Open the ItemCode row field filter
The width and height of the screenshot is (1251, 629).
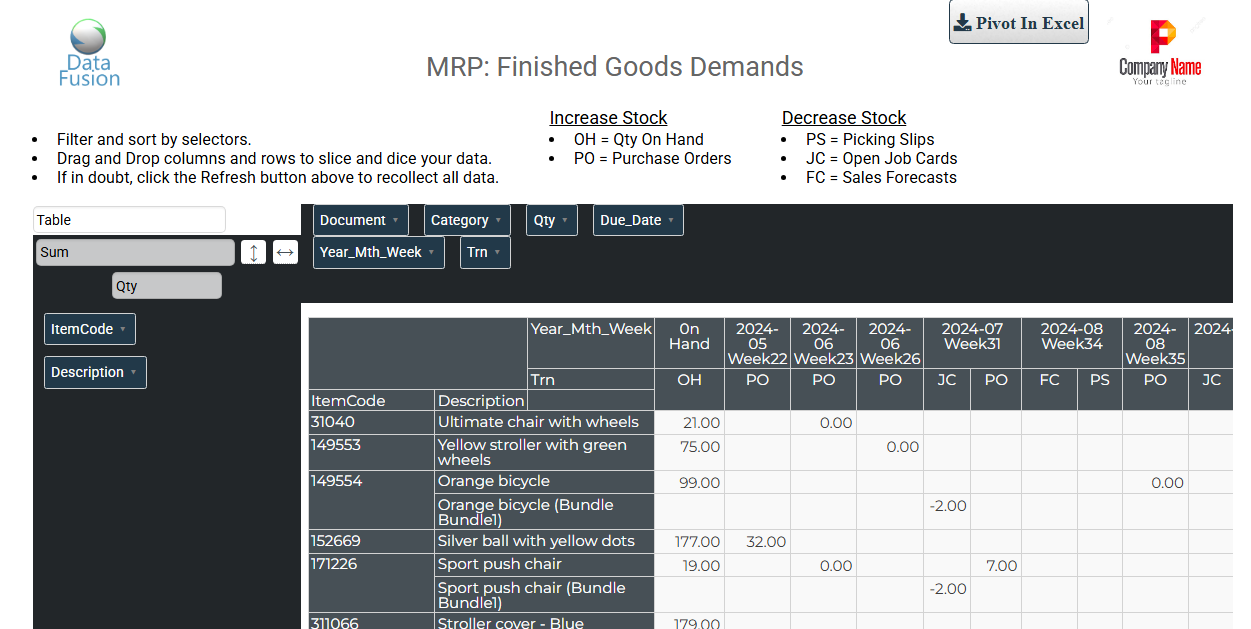[89, 329]
